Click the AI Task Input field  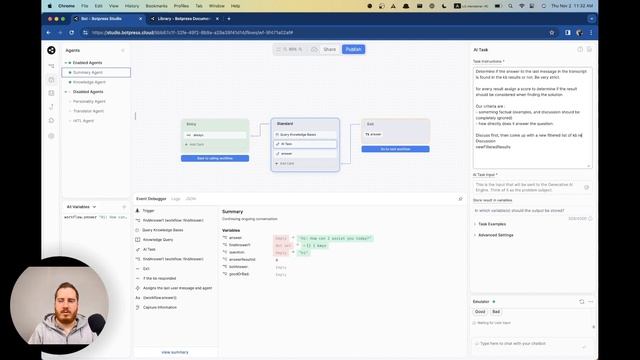pos(532,187)
